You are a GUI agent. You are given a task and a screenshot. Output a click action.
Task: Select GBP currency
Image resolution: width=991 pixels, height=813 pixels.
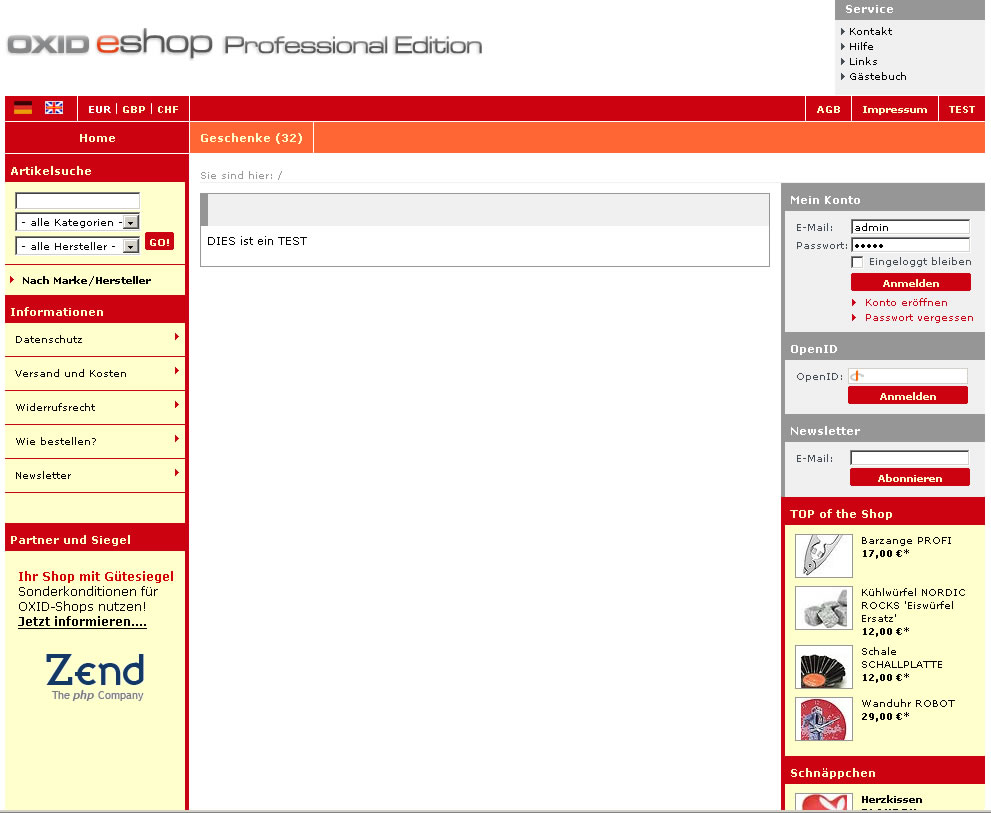tap(134, 109)
